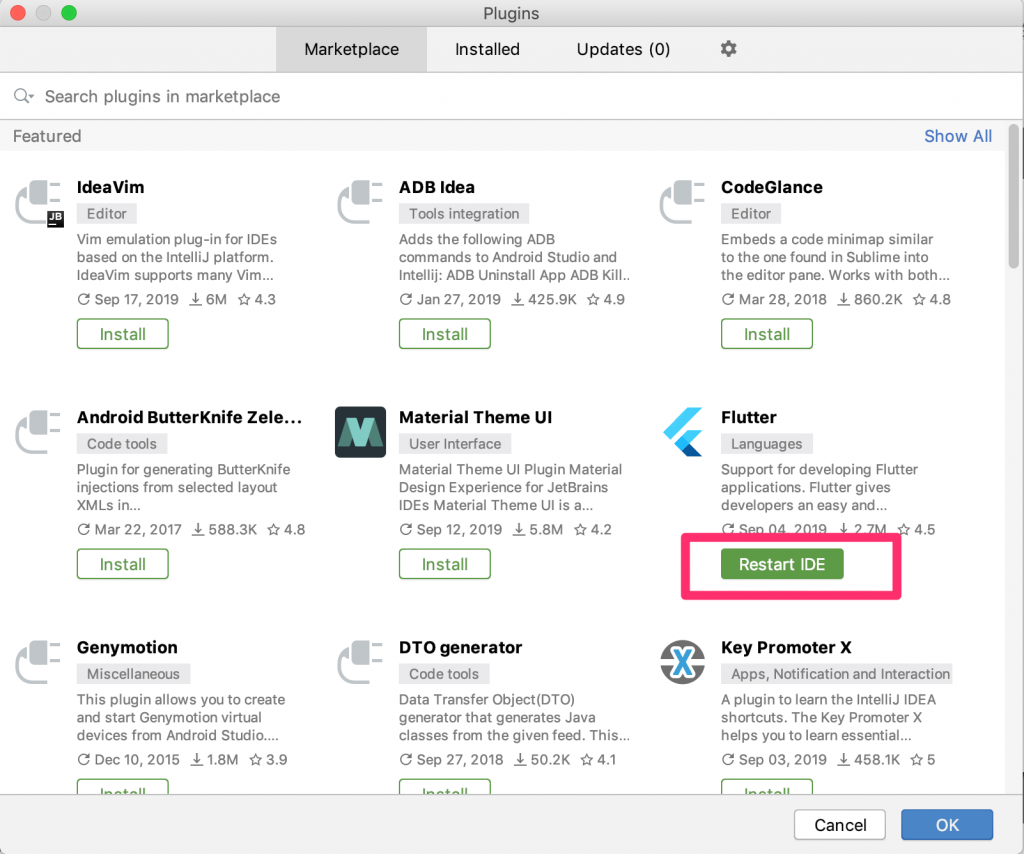Image resolution: width=1024 pixels, height=854 pixels.
Task: Install the Material Theme UI plugin
Action: [445, 563]
